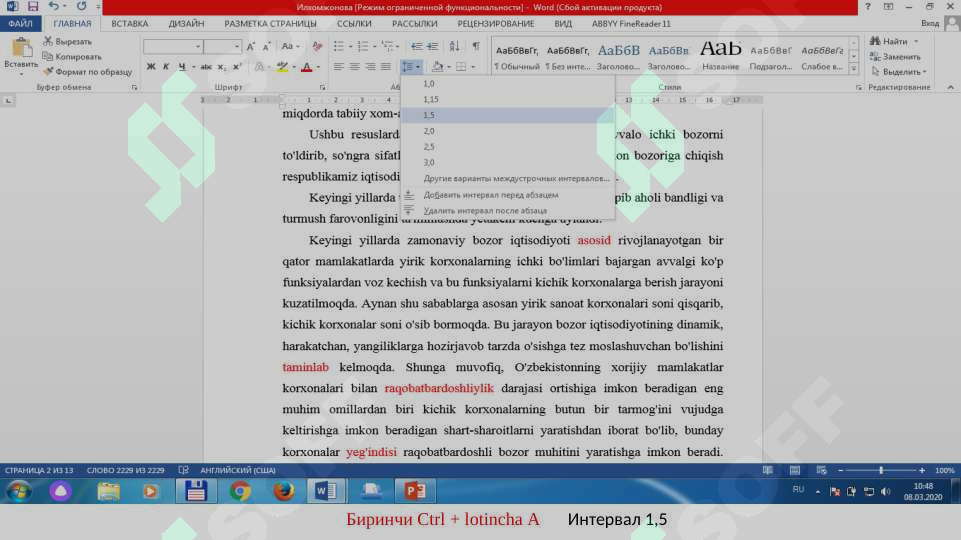Switch to print layout view in status bar
Viewport: 961px width, 540px height.
click(794, 470)
